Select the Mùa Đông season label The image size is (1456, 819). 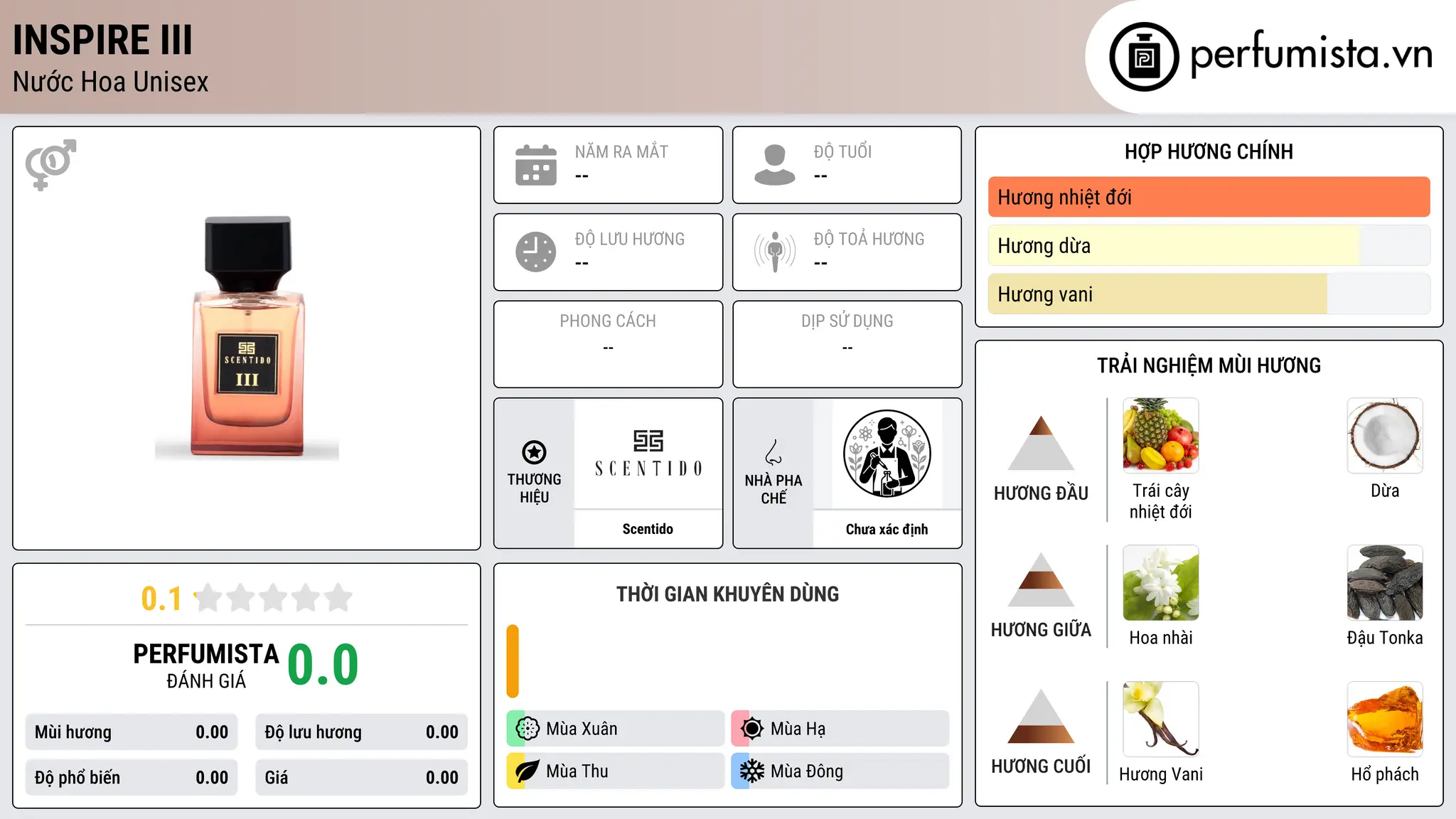[x=807, y=771]
